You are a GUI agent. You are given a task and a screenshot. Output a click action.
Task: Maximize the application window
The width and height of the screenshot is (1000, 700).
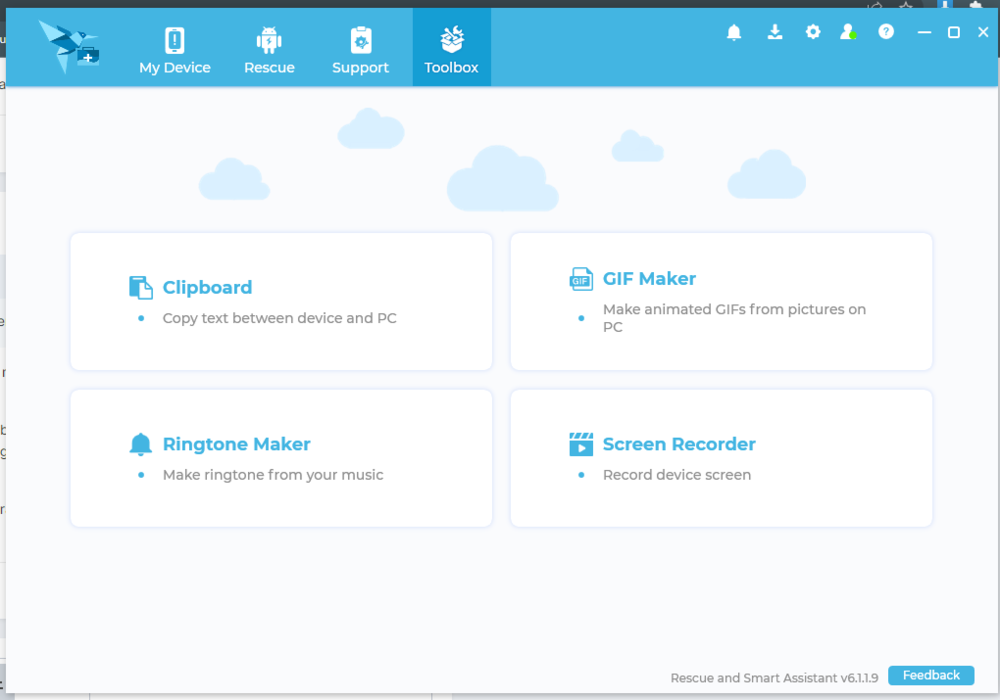(954, 32)
